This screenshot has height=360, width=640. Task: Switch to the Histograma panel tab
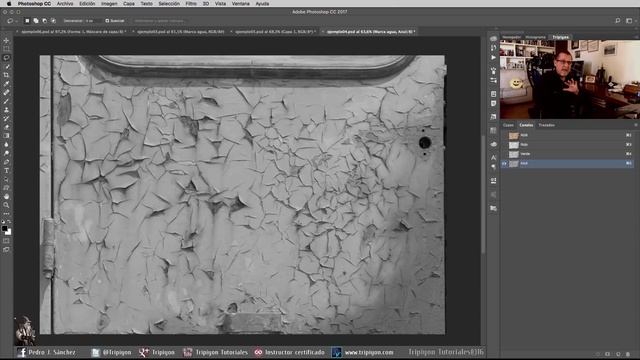tap(535, 37)
